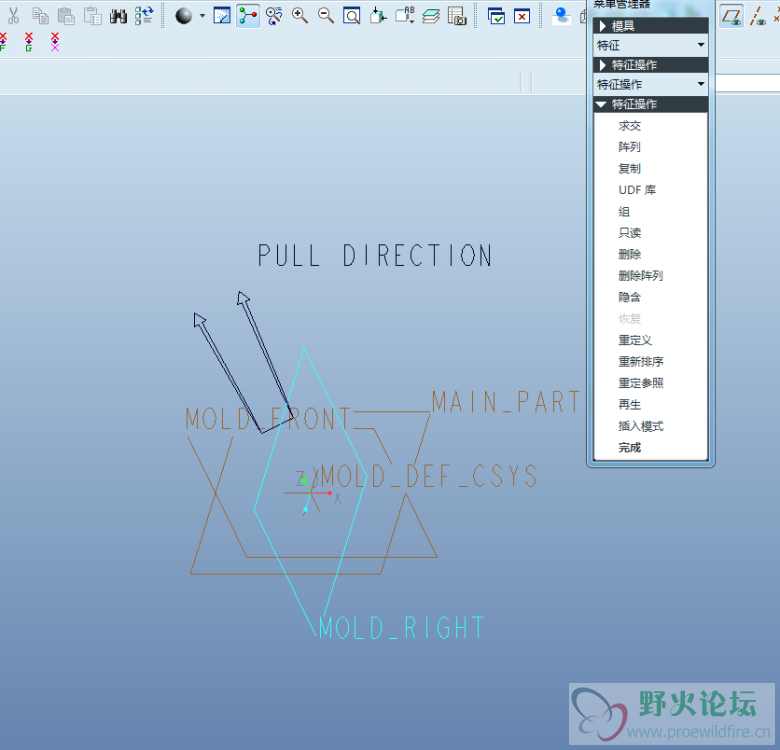Click the close window red X icon
This screenshot has height=750, width=780.
pos(522,16)
